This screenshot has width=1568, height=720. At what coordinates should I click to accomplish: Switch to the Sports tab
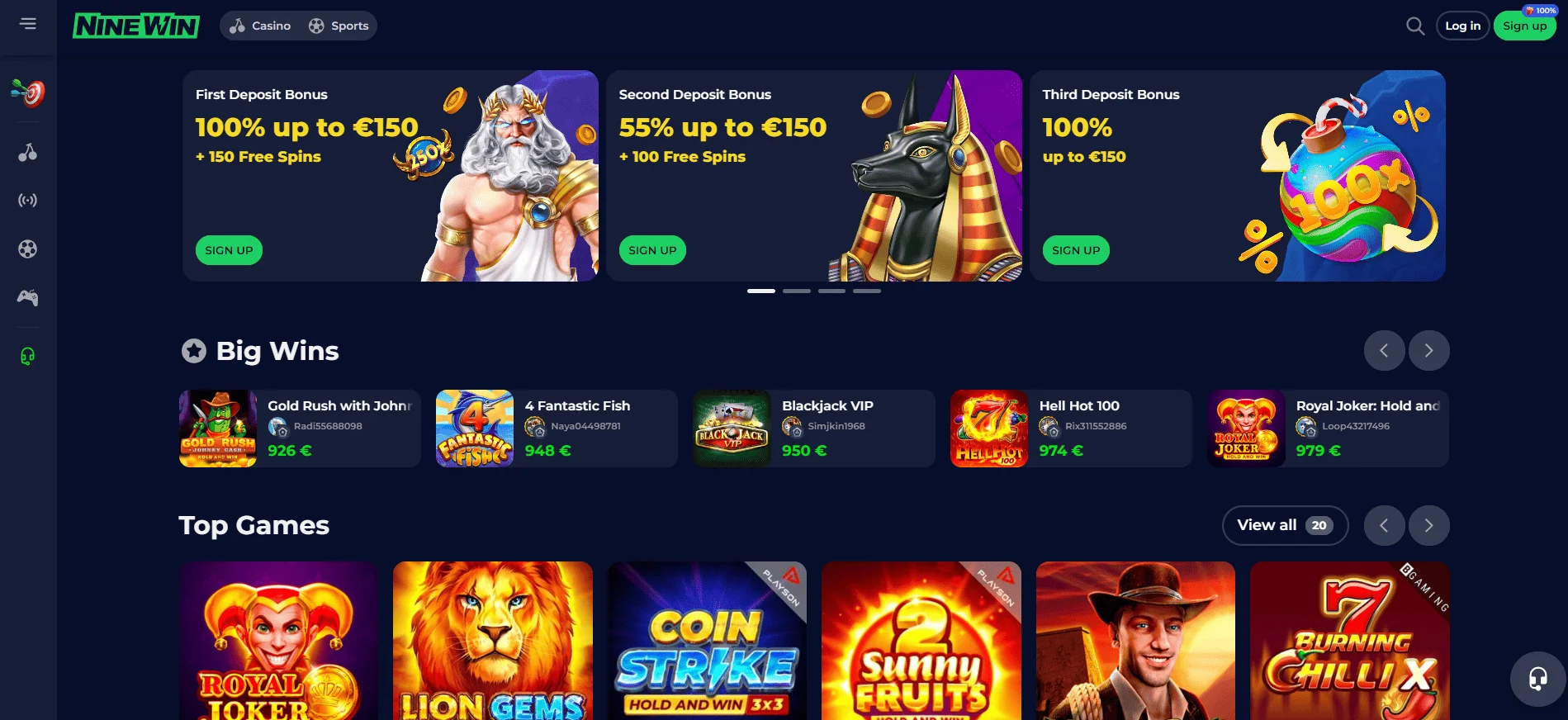[x=339, y=26]
